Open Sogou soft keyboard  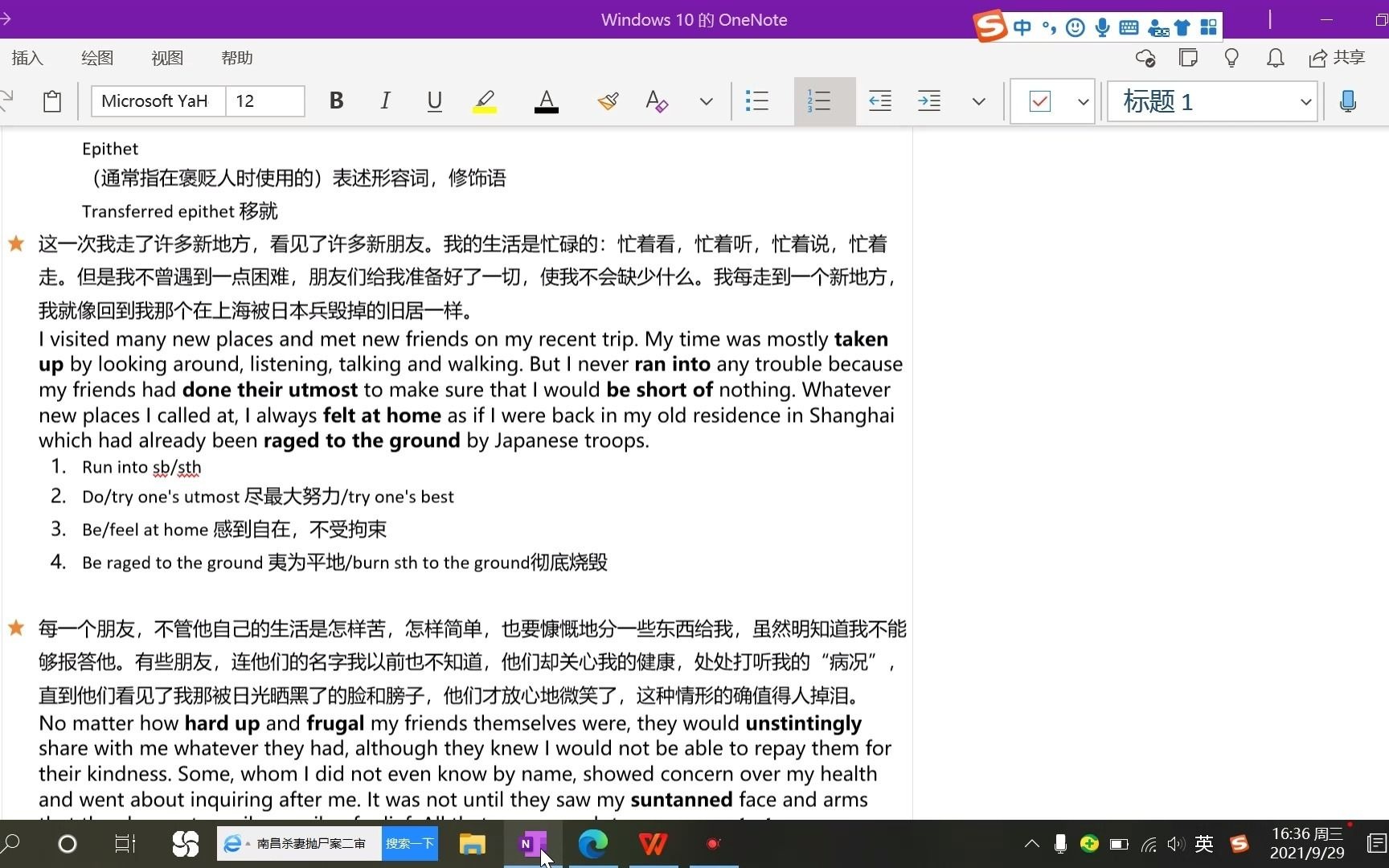tap(1129, 28)
